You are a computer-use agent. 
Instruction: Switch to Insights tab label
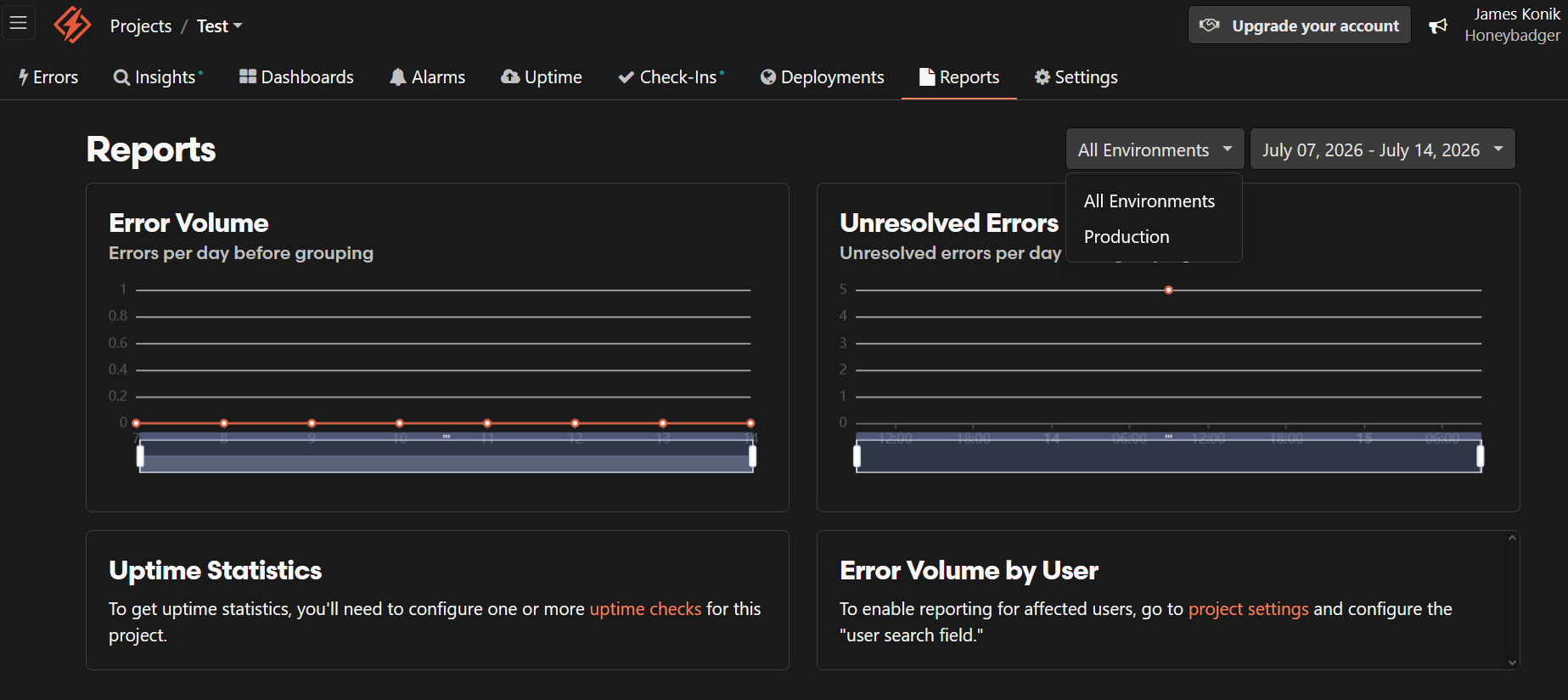[165, 77]
